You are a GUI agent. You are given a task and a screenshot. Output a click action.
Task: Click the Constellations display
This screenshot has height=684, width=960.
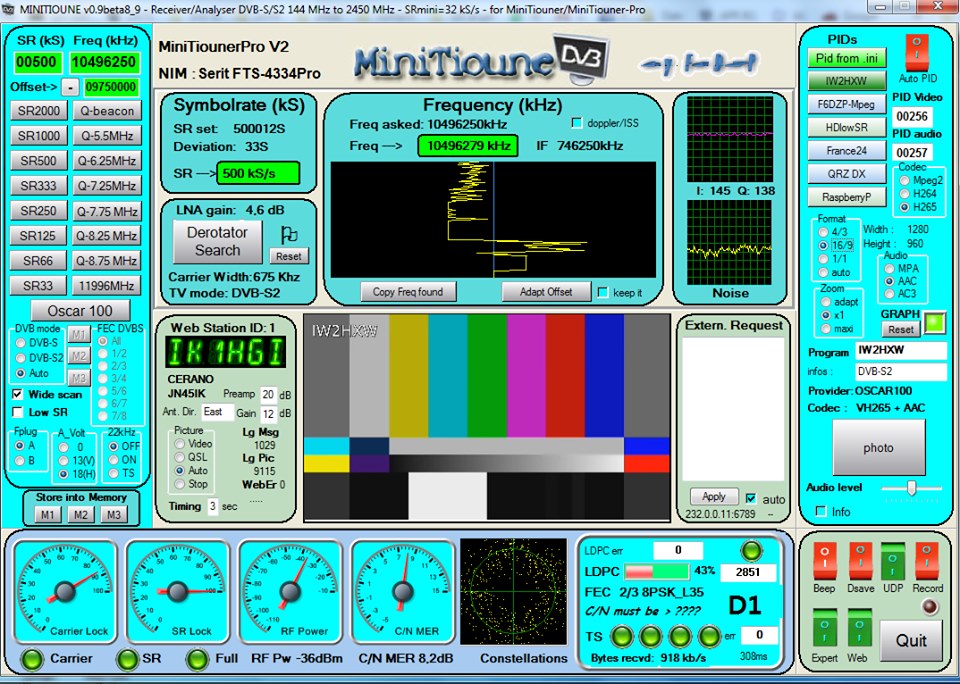tap(513, 592)
